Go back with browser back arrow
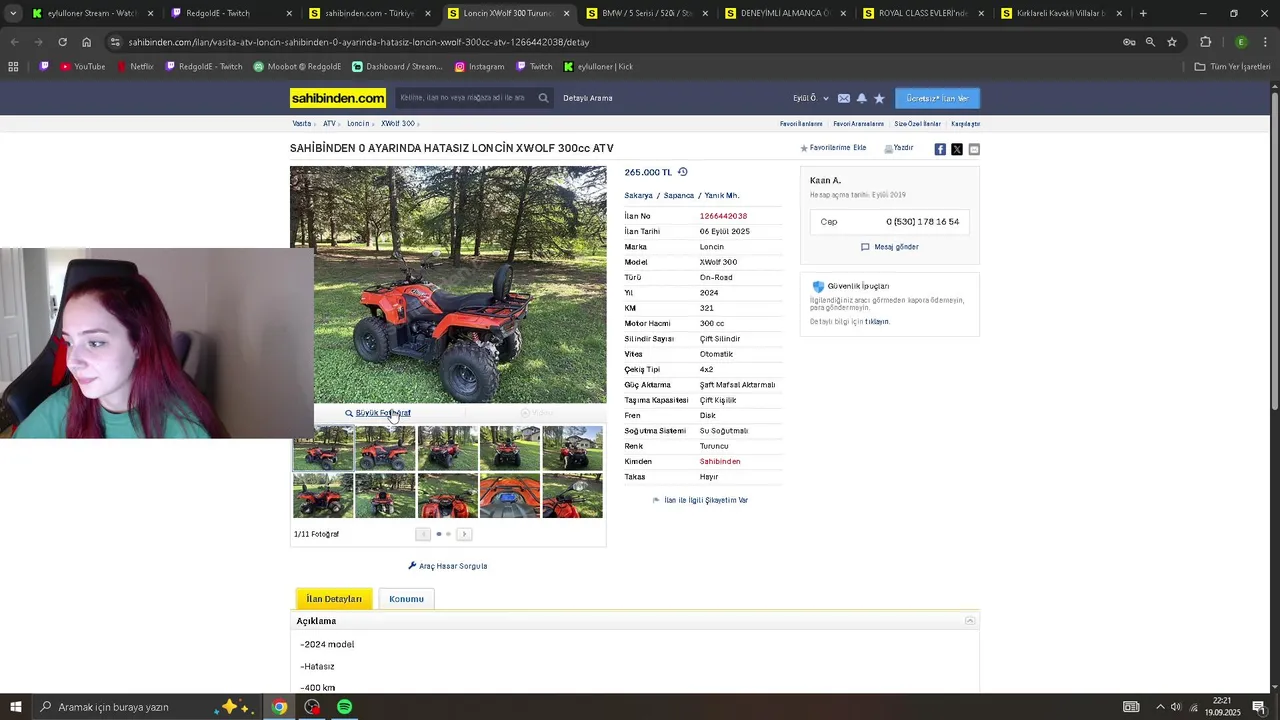The height and width of the screenshot is (720, 1280). pyautogui.click(x=14, y=42)
